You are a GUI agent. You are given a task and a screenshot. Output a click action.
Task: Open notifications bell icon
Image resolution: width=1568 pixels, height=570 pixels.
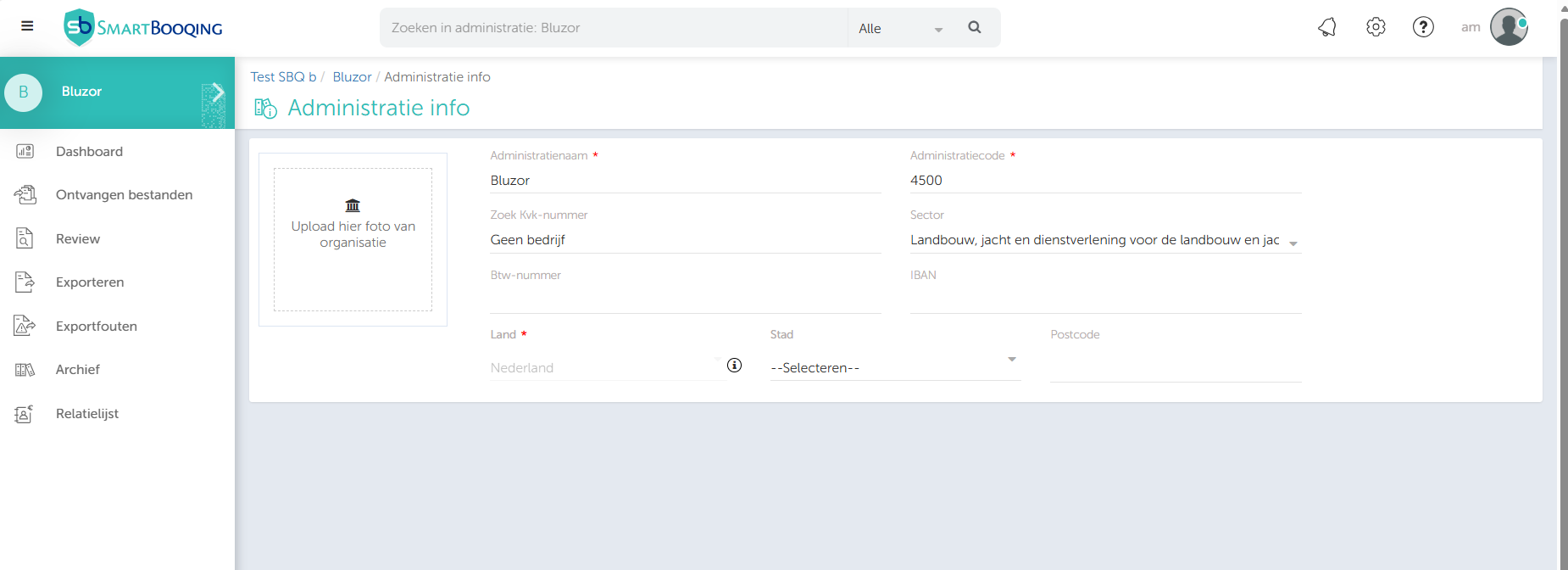tap(1327, 27)
